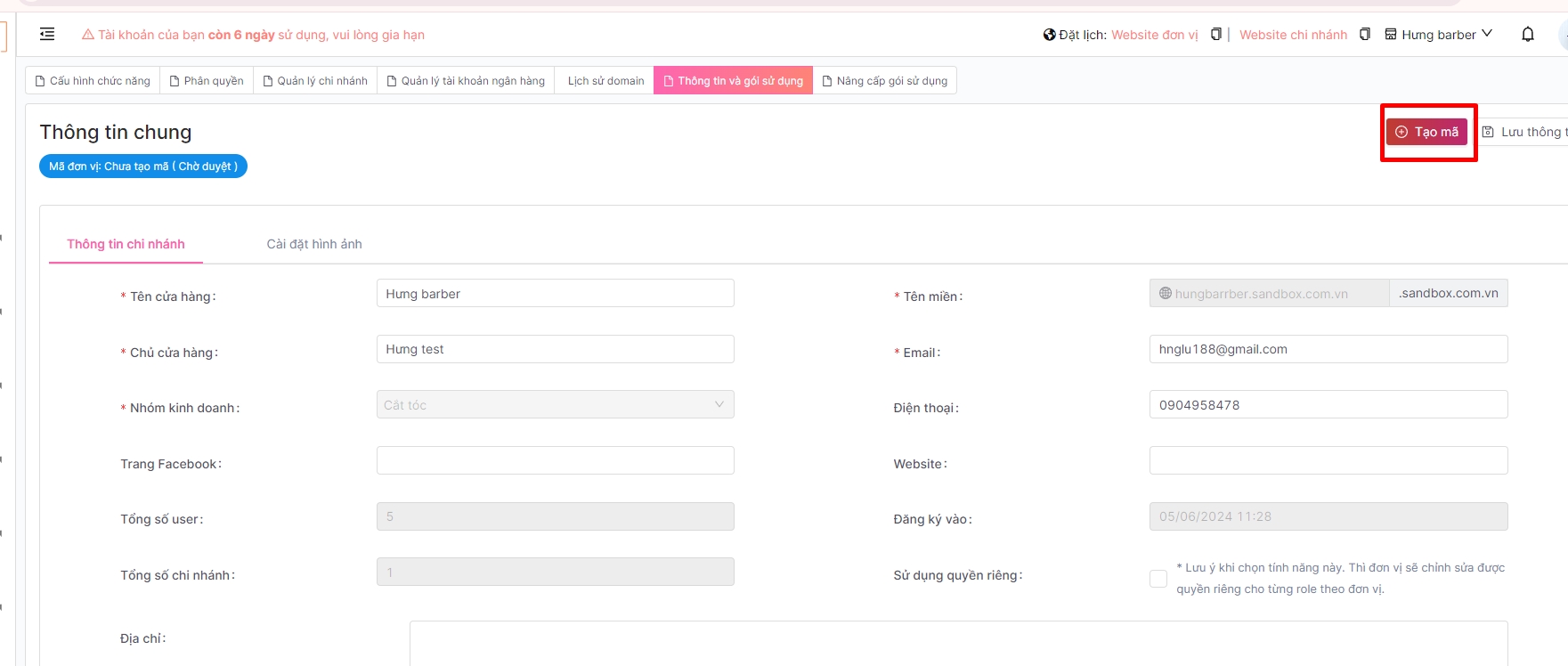The width and height of the screenshot is (1568, 666).
Task: Copy the Website chi nhánh booking link
Action: (x=1364, y=35)
